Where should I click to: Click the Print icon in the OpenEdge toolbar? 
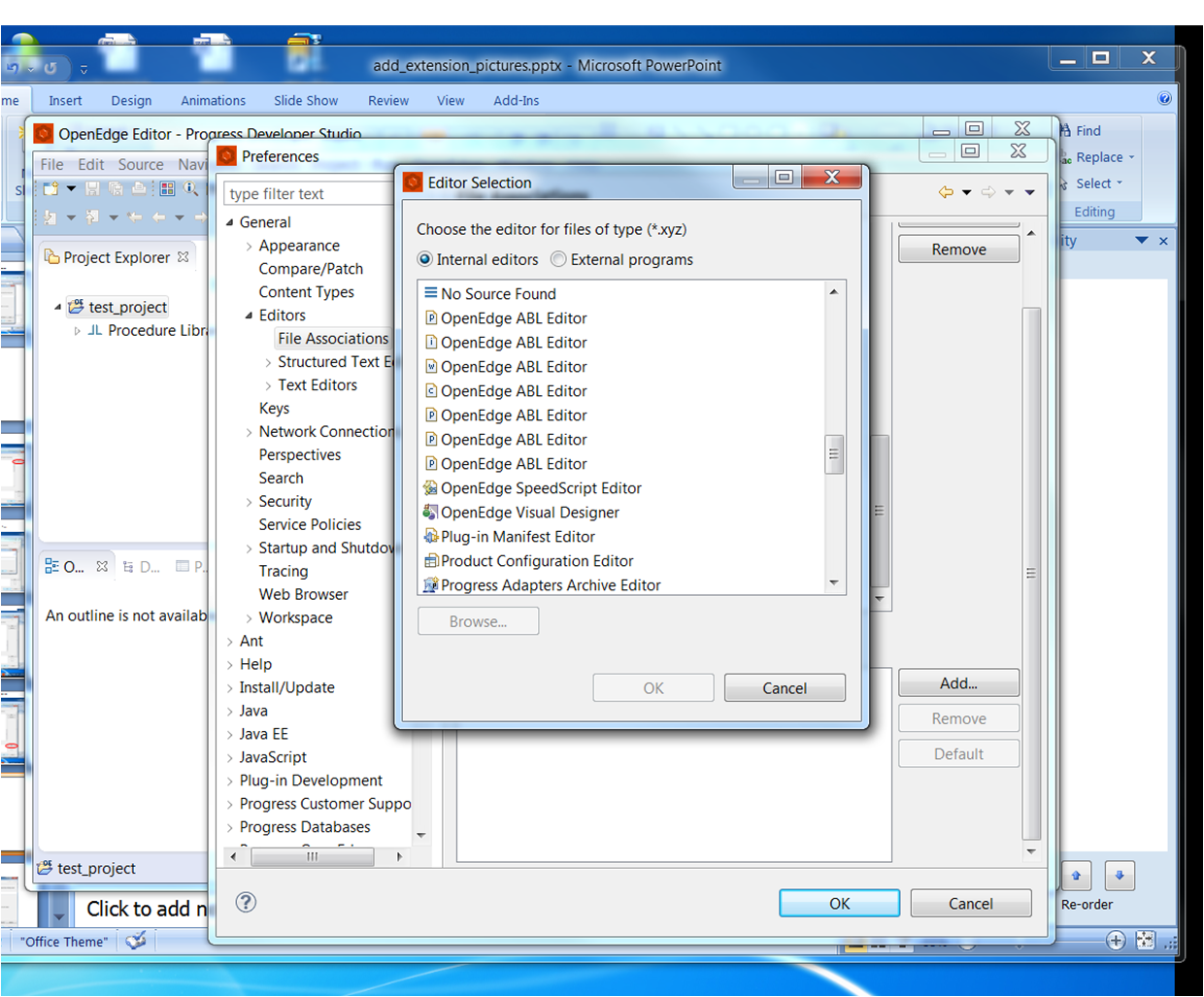[138, 188]
